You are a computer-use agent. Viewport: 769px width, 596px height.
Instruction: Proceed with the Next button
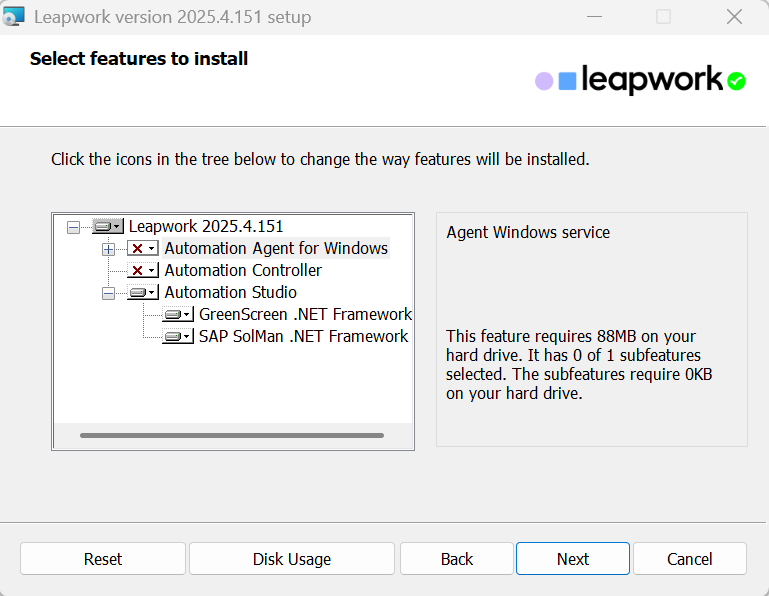(x=573, y=559)
